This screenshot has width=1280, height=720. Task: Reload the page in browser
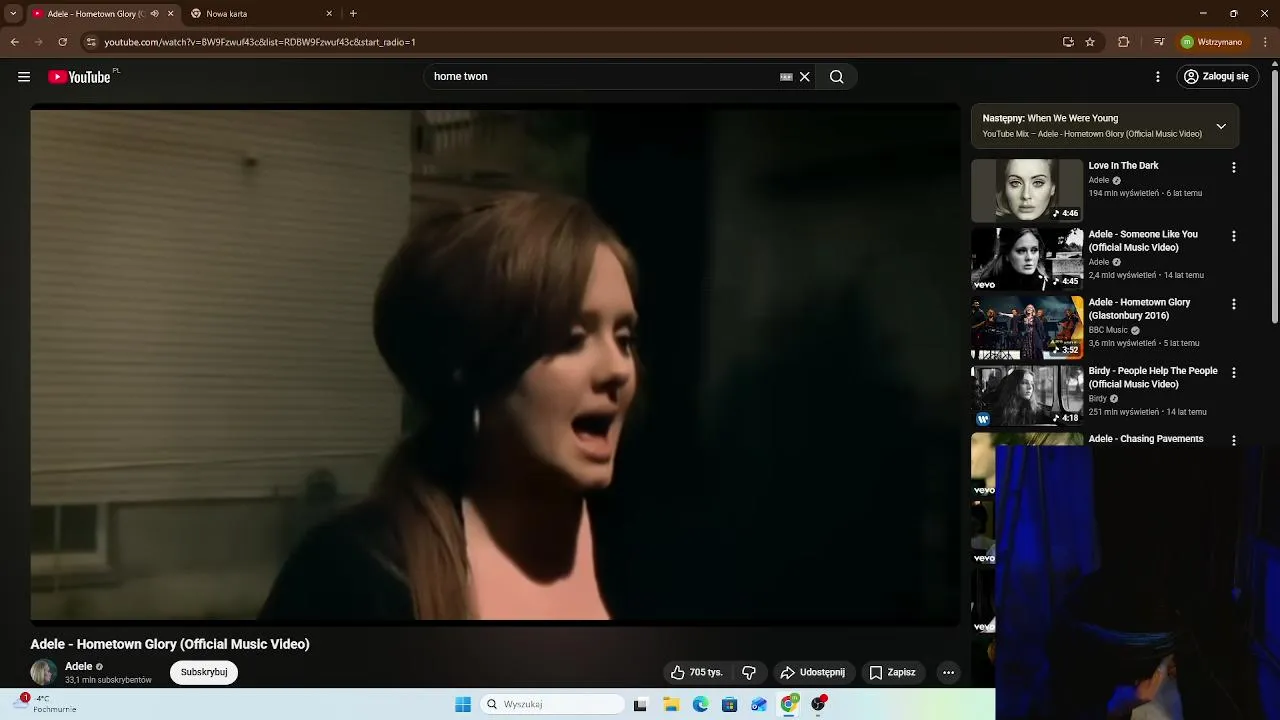pos(62,42)
